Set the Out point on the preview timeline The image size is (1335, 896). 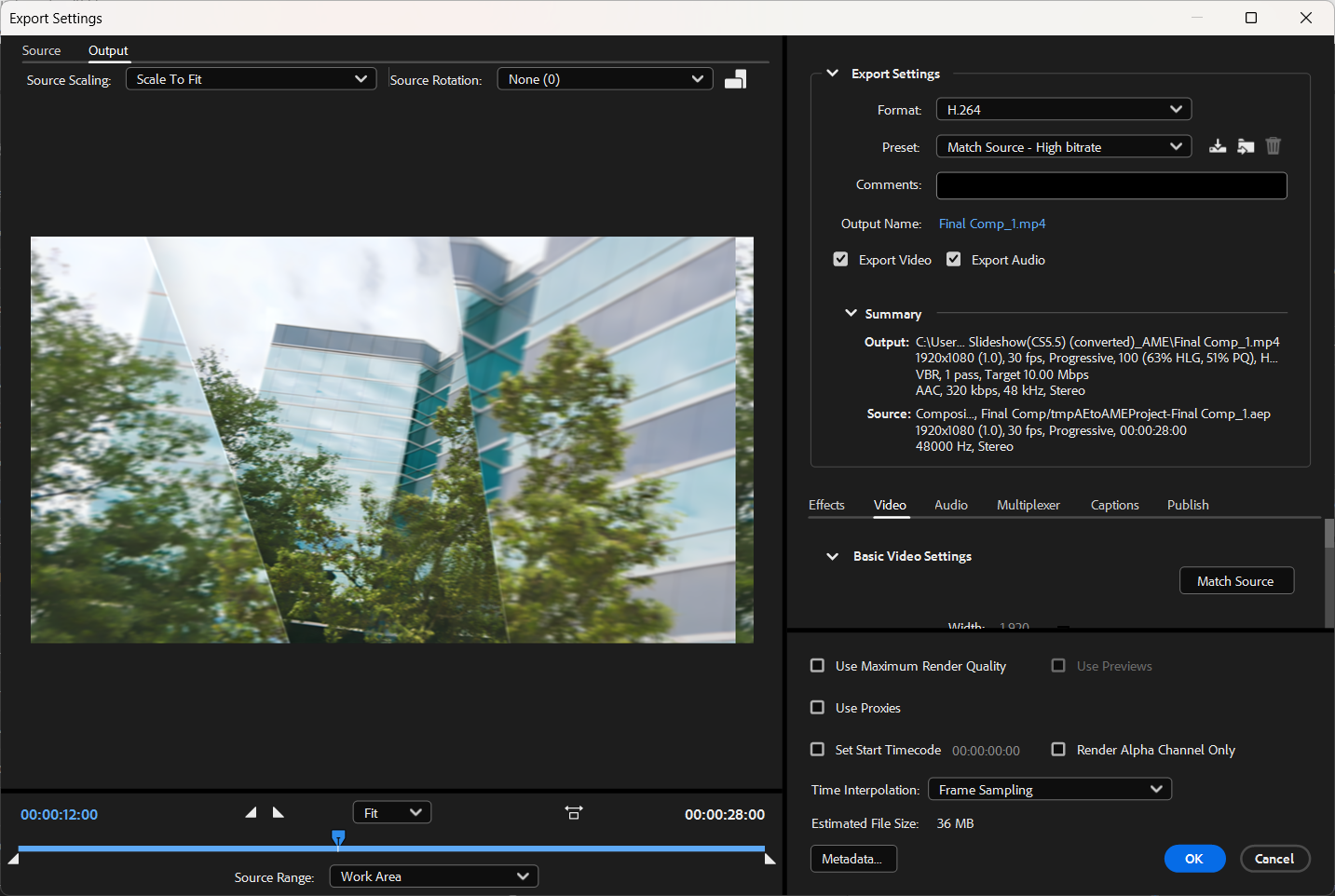(x=278, y=812)
